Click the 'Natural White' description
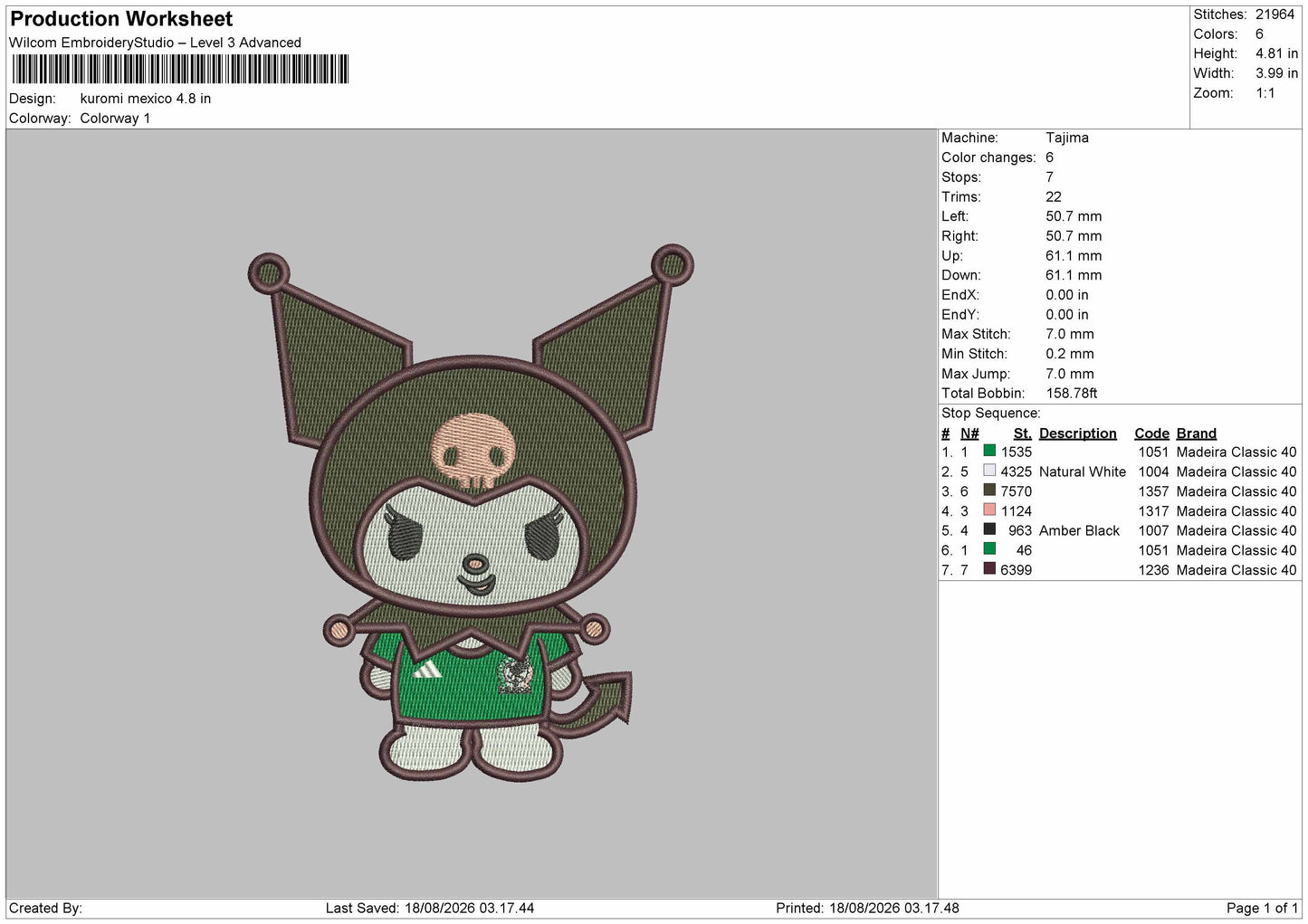 coord(1083,472)
